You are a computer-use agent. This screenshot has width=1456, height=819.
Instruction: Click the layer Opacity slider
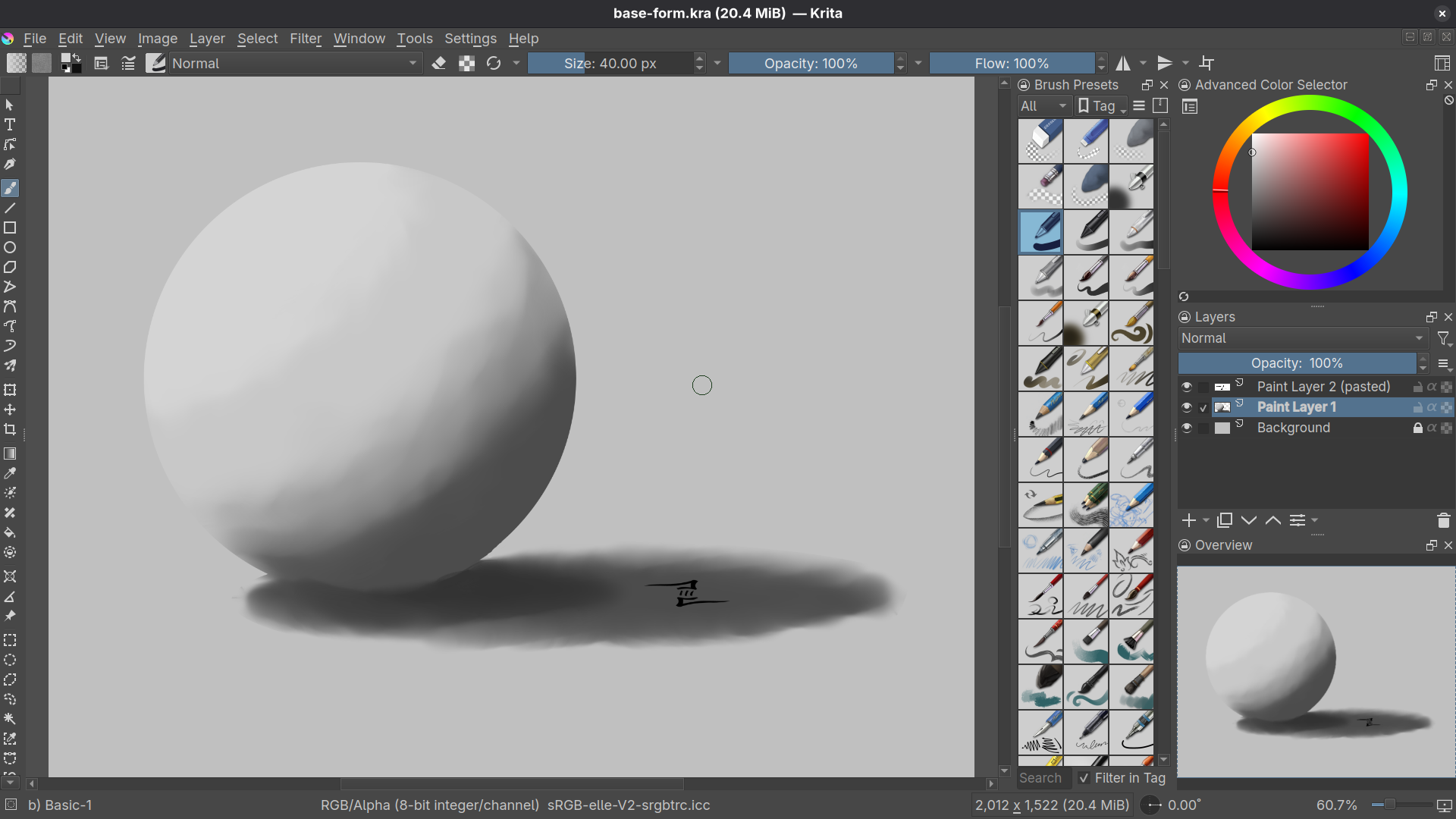pos(1296,363)
